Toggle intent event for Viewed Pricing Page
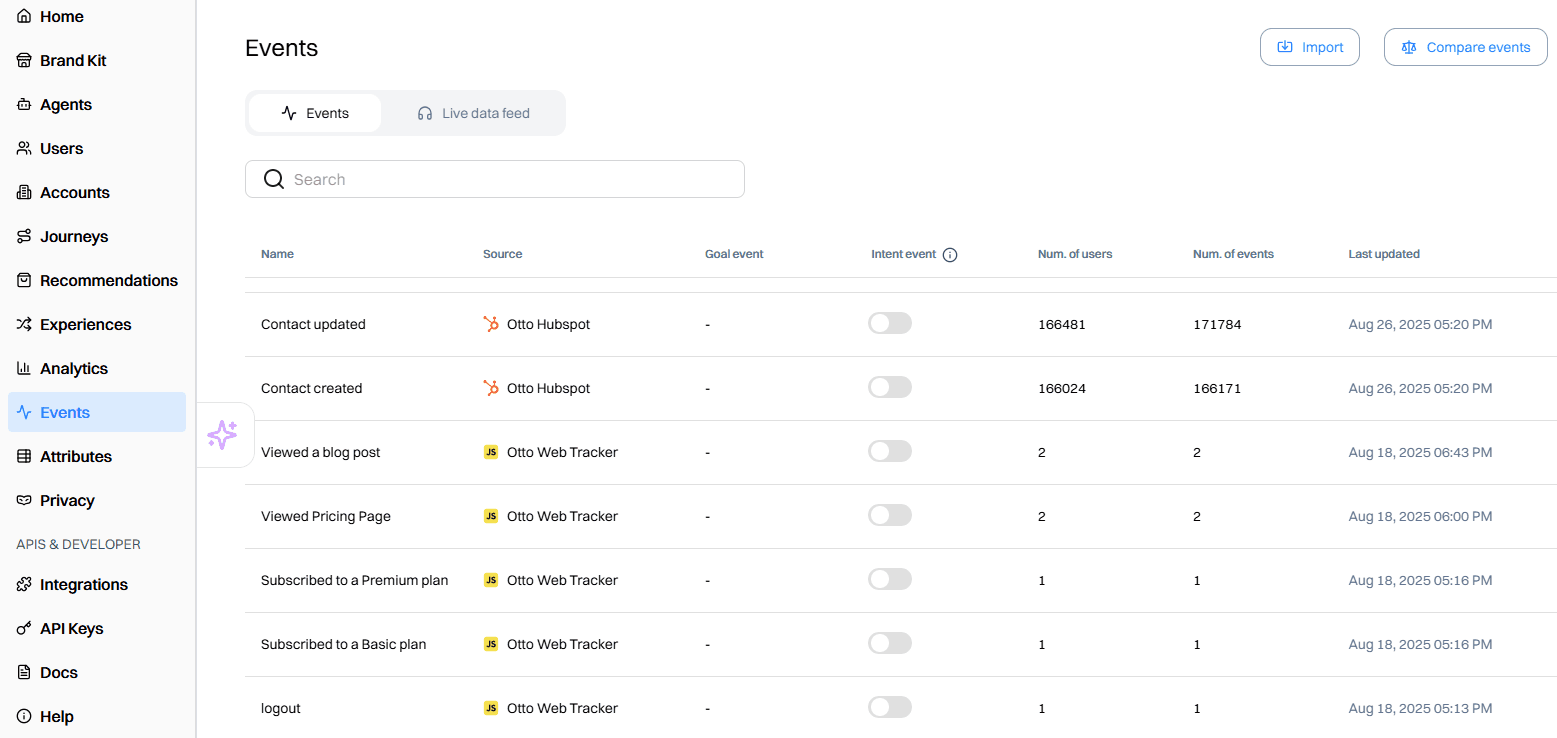1557x738 pixels. 889,515
